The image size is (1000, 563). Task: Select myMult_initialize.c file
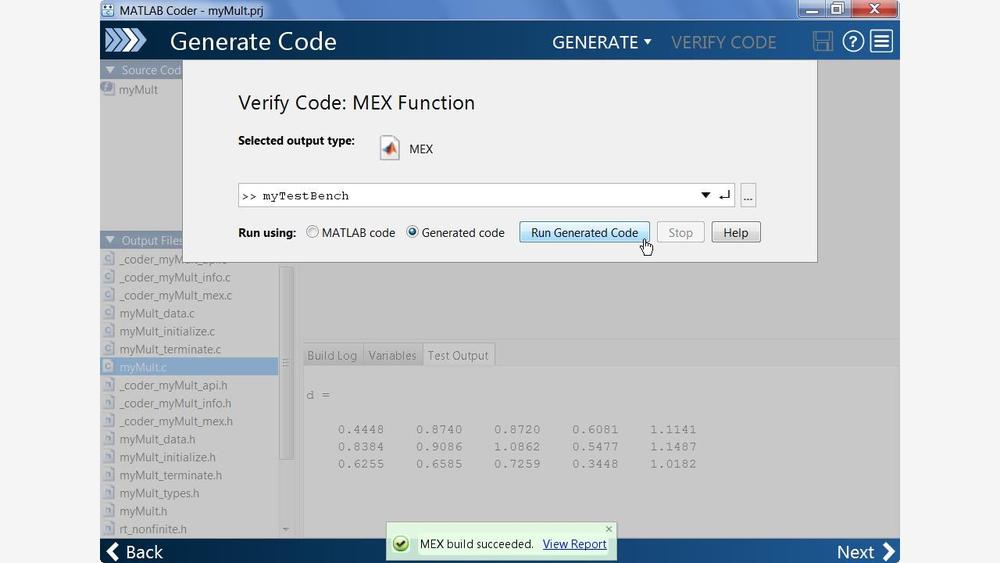pos(167,331)
